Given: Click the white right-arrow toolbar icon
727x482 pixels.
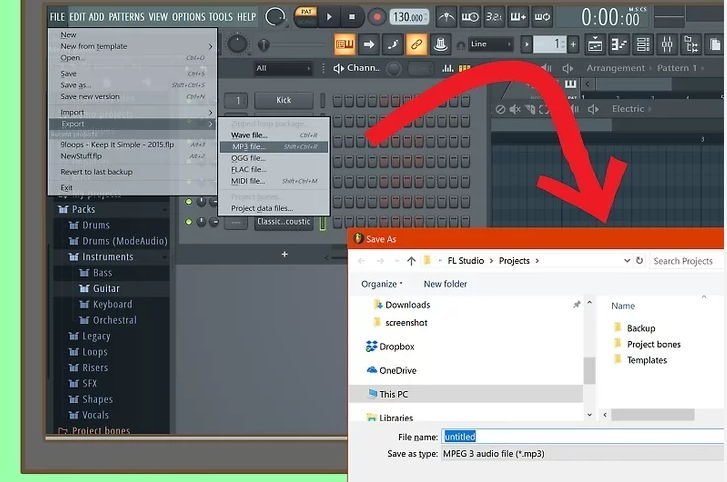Looking at the screenshot, I should (x=369, y=44).
